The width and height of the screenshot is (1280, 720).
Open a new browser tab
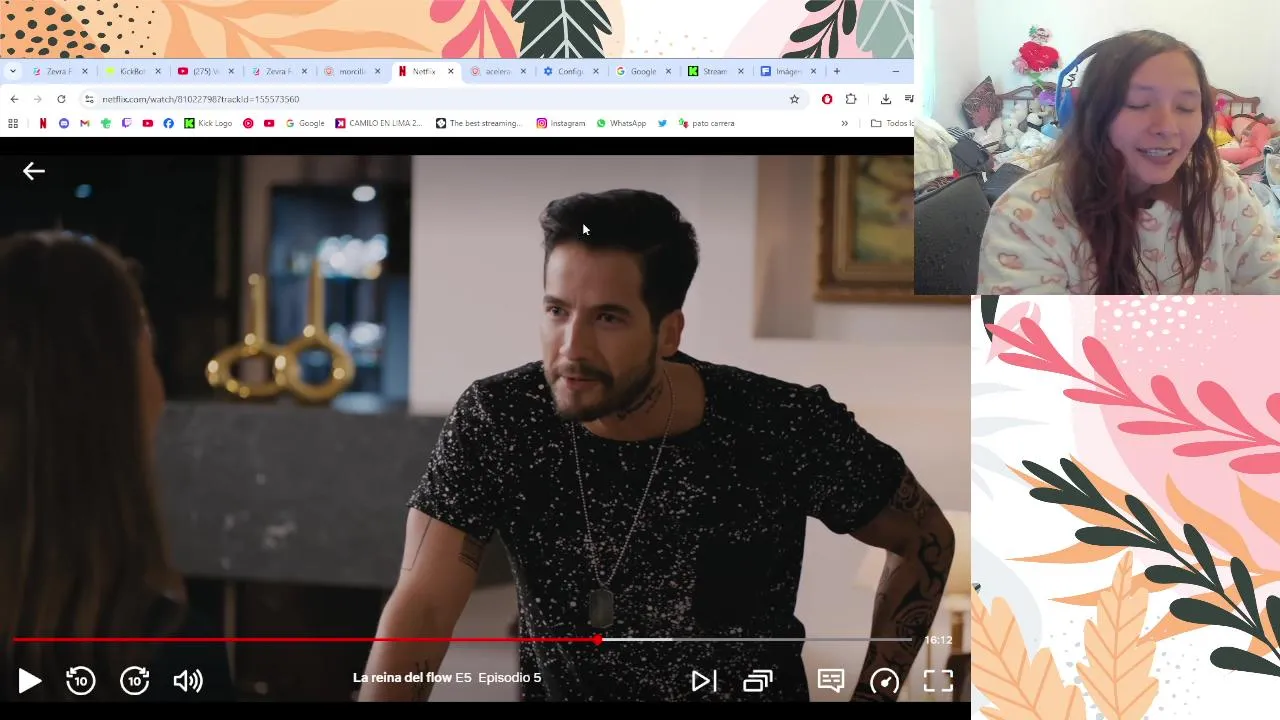point(837,71)
